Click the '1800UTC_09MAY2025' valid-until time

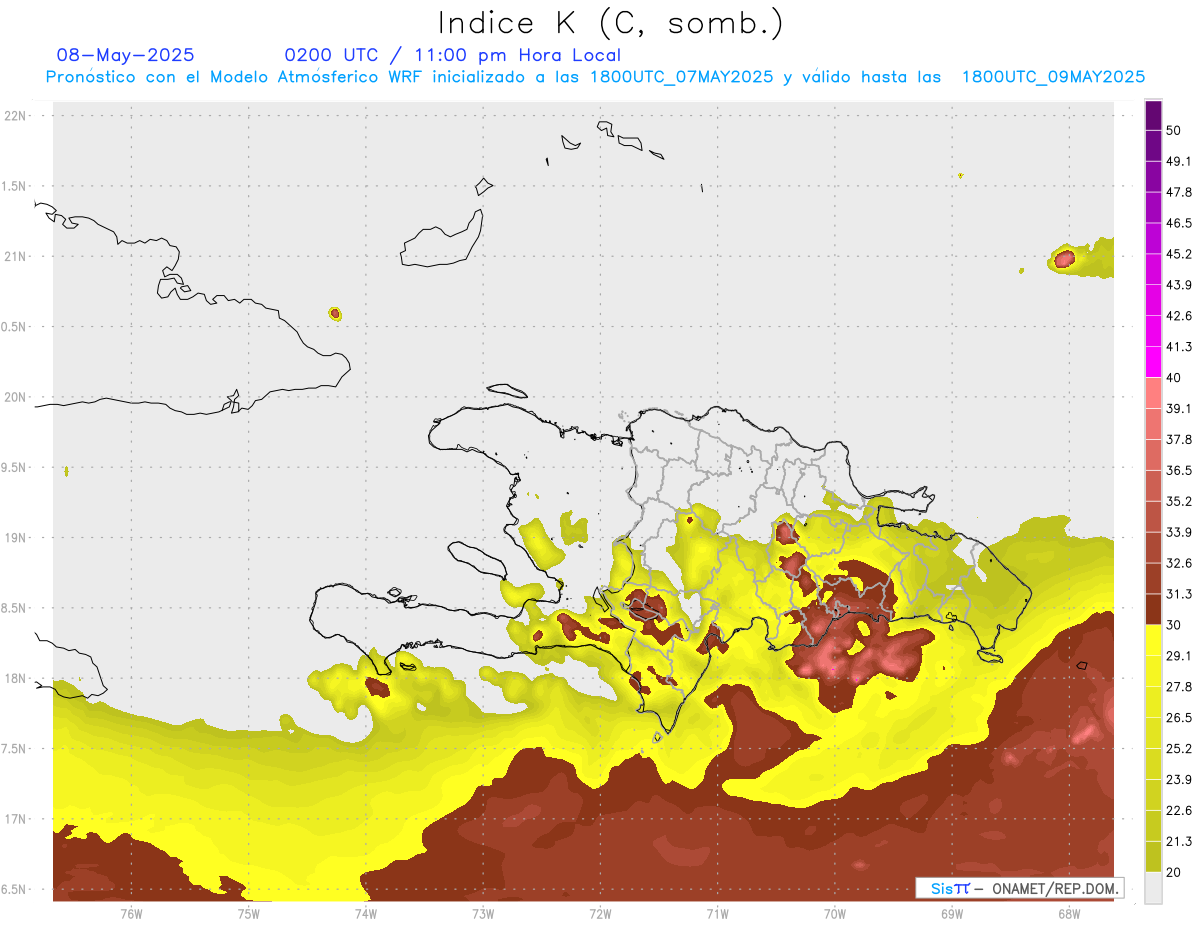coord(1053,77)
